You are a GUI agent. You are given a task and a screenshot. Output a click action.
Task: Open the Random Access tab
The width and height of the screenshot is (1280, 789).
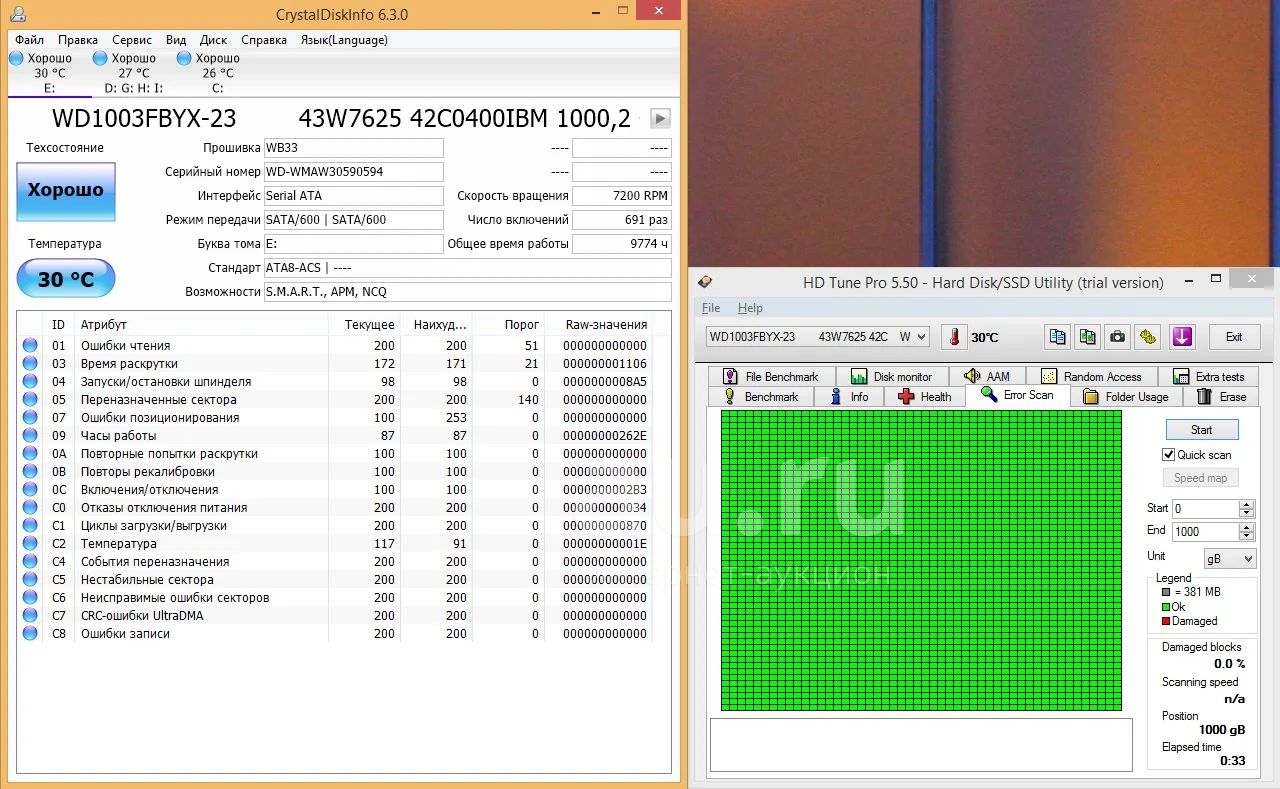pyautogui.click(x=1092, y=376)
